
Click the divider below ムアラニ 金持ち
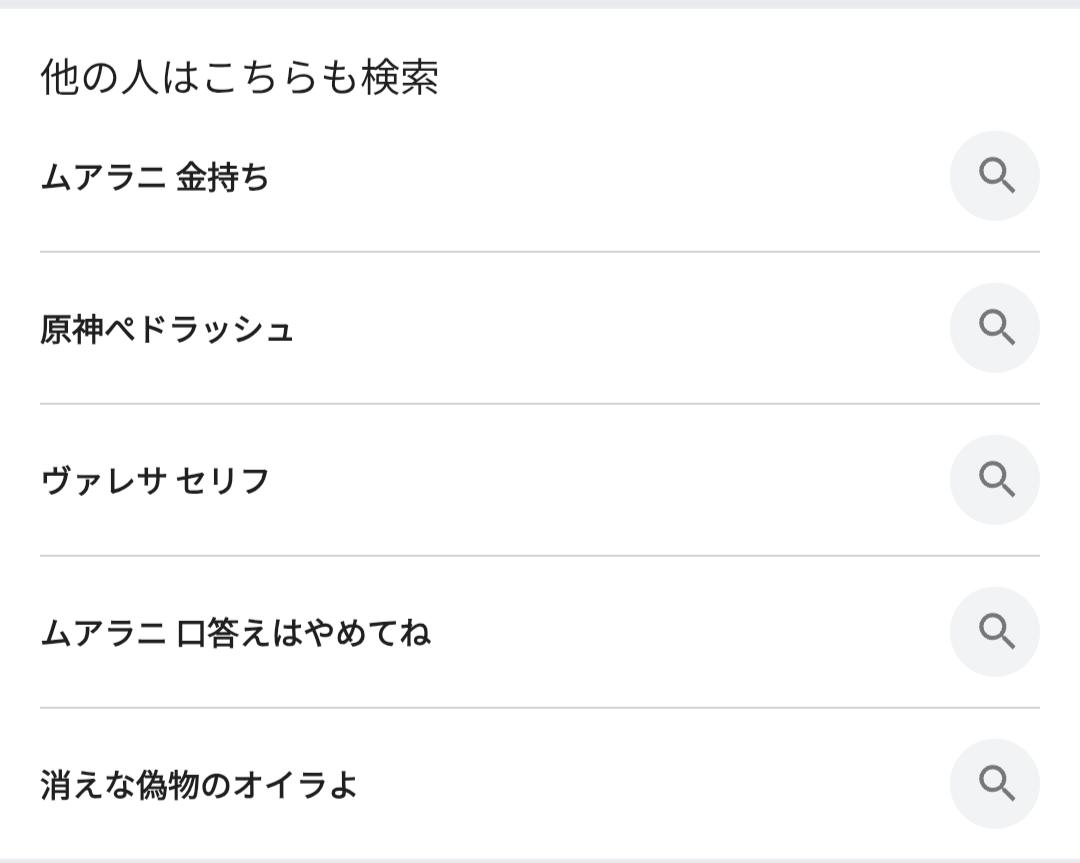click(x=540, y=252)
